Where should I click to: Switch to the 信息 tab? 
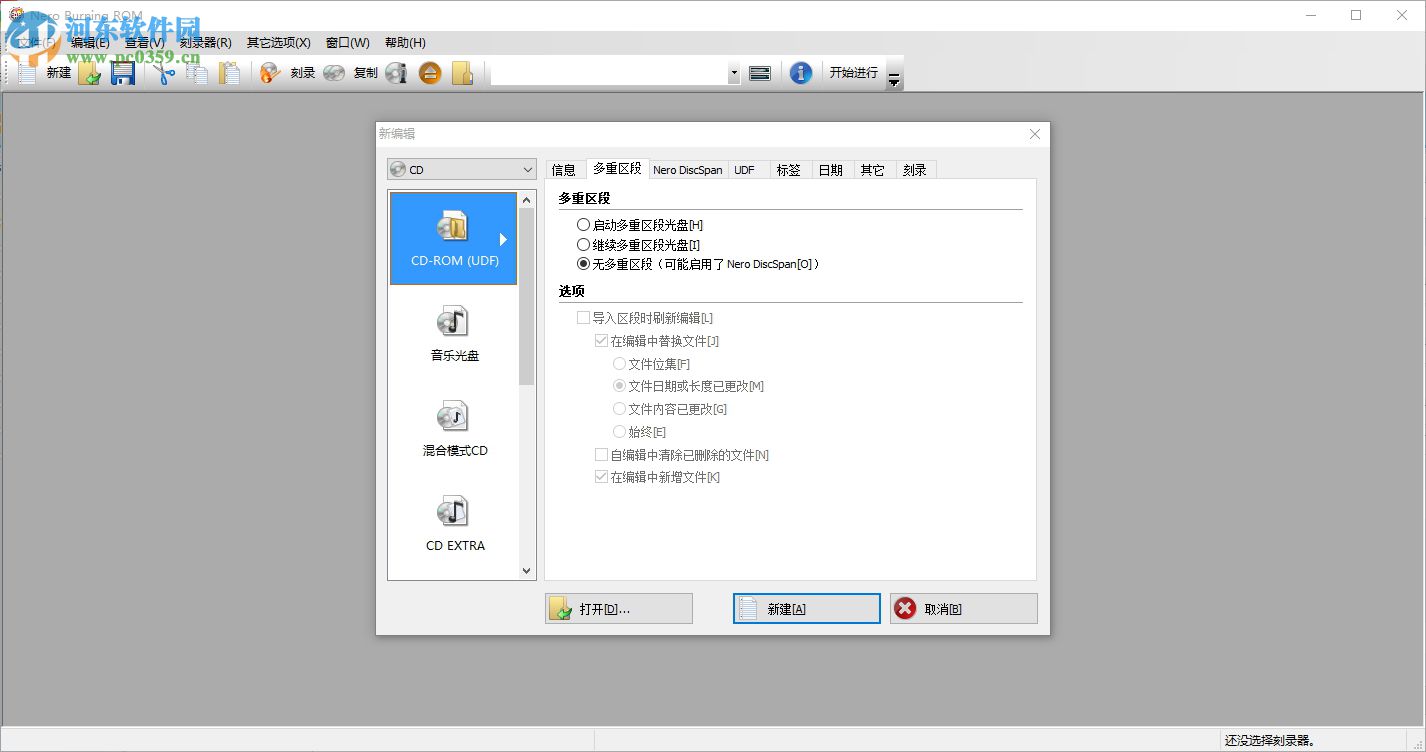point(564,170)
